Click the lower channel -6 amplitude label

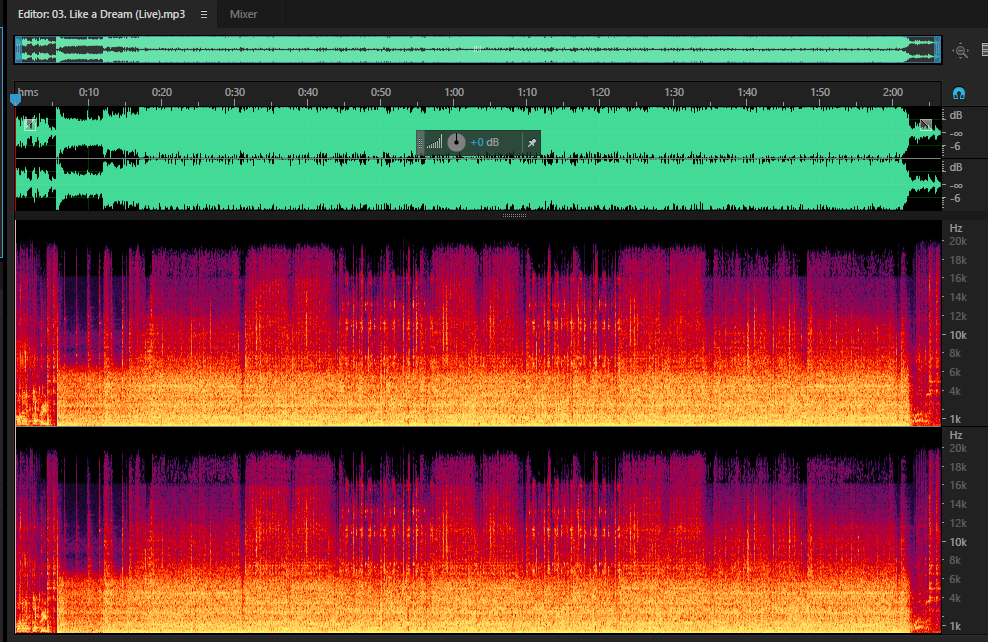[956, 198]
